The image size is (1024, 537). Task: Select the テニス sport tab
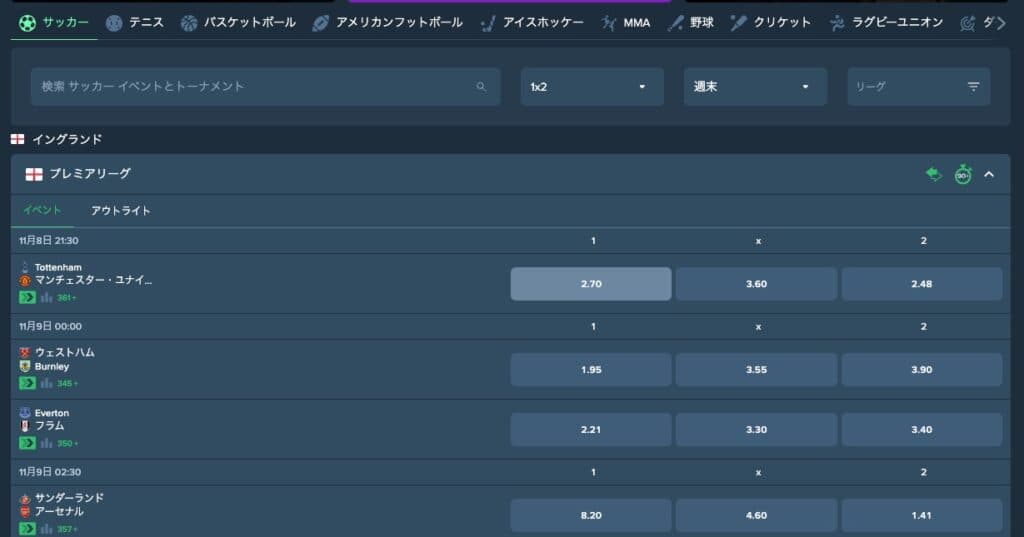click(x=135, y=22)
